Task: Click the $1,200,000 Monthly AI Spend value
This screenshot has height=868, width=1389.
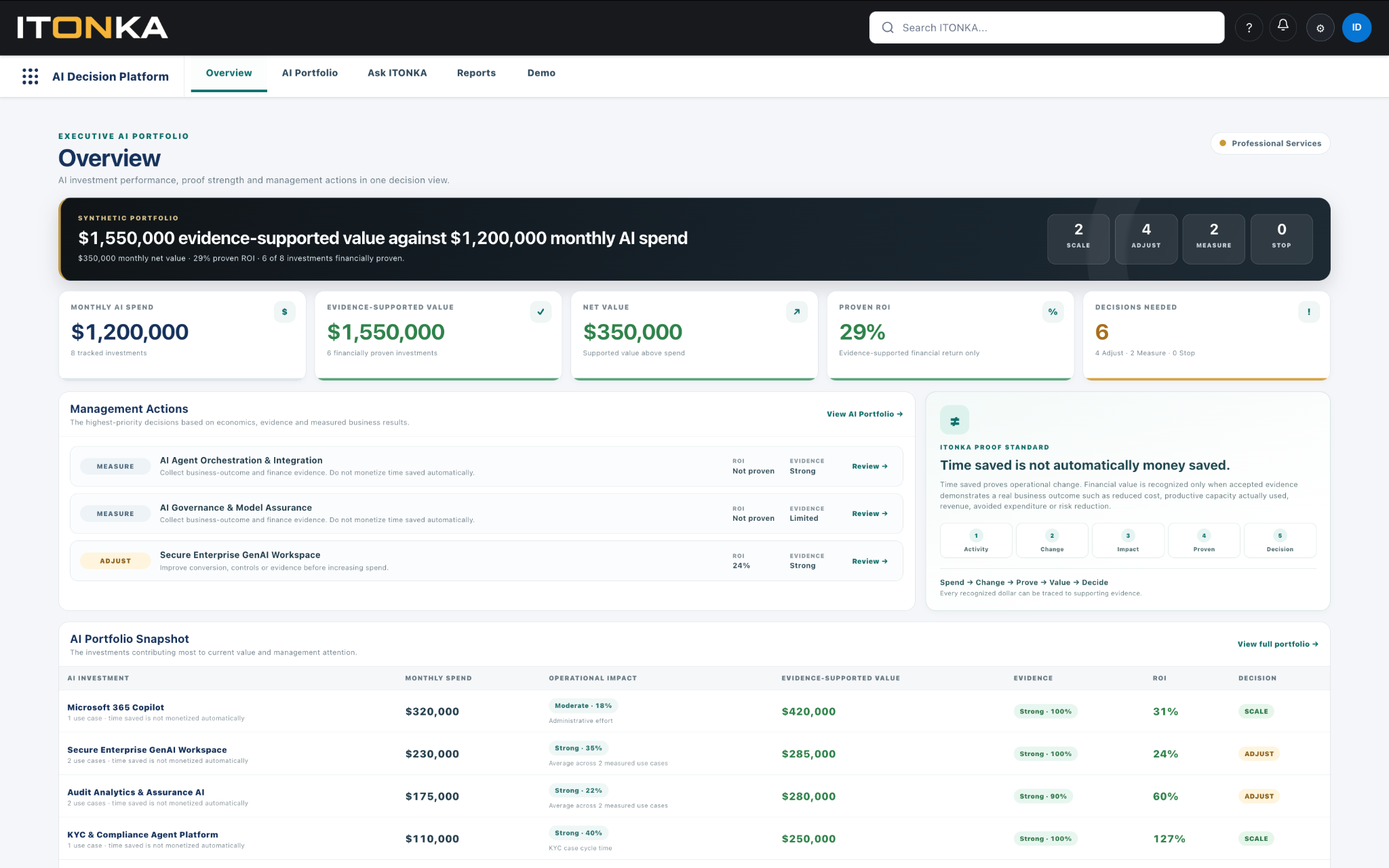Action: tap(130, 332)
